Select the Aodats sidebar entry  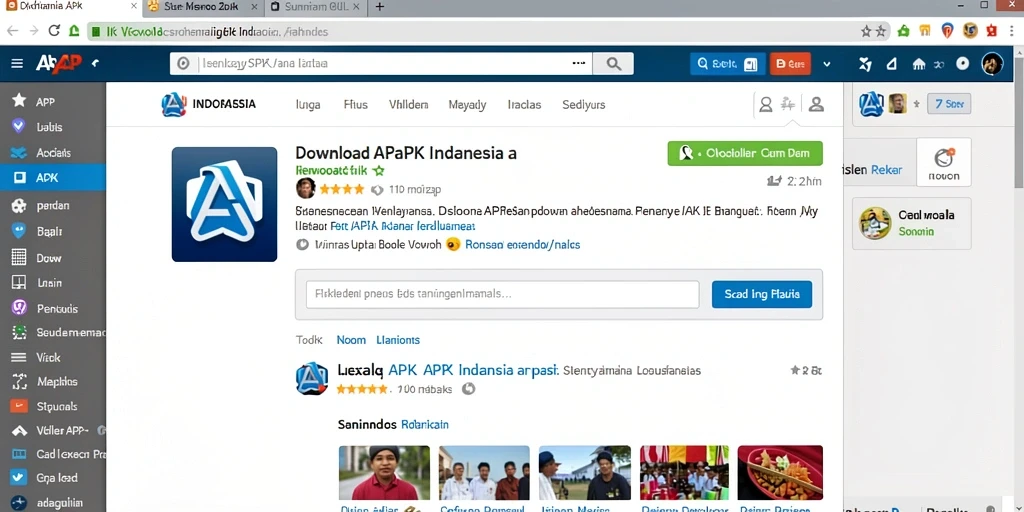(x=52, y=152)
